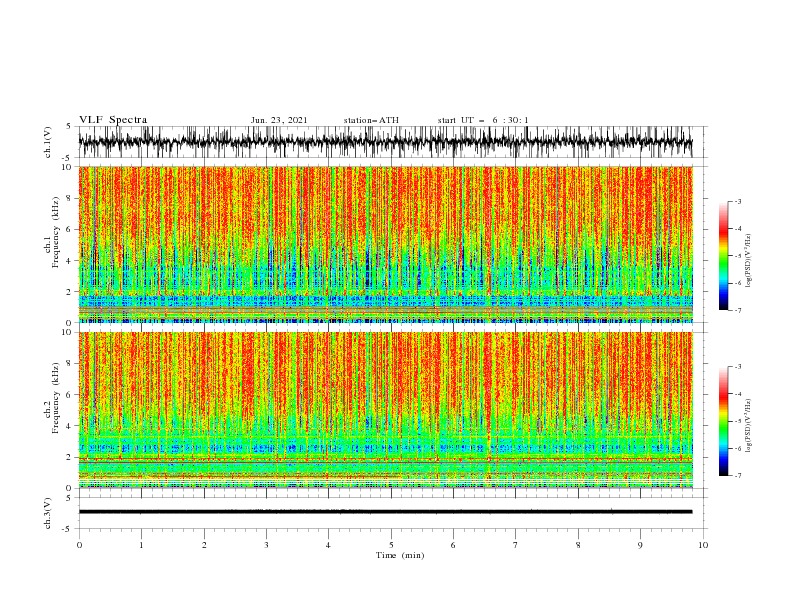Click the "-5" label on ch.2 color bar
Screen dimensions: 792x612
737,421
